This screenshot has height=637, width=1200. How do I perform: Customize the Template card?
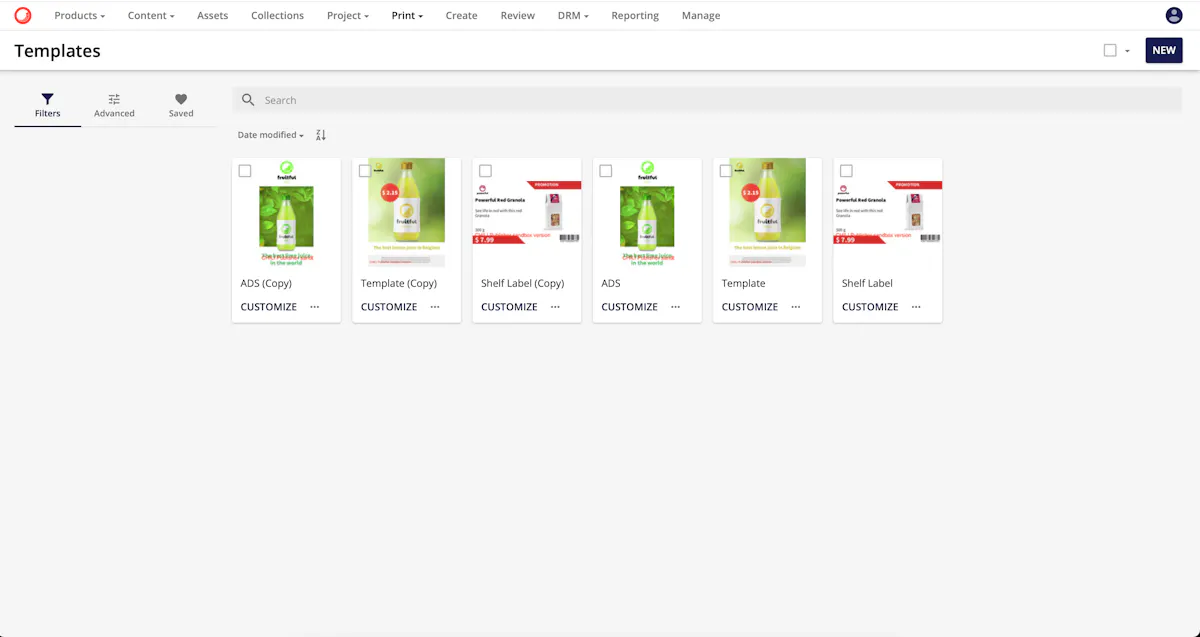pos(750,307)
